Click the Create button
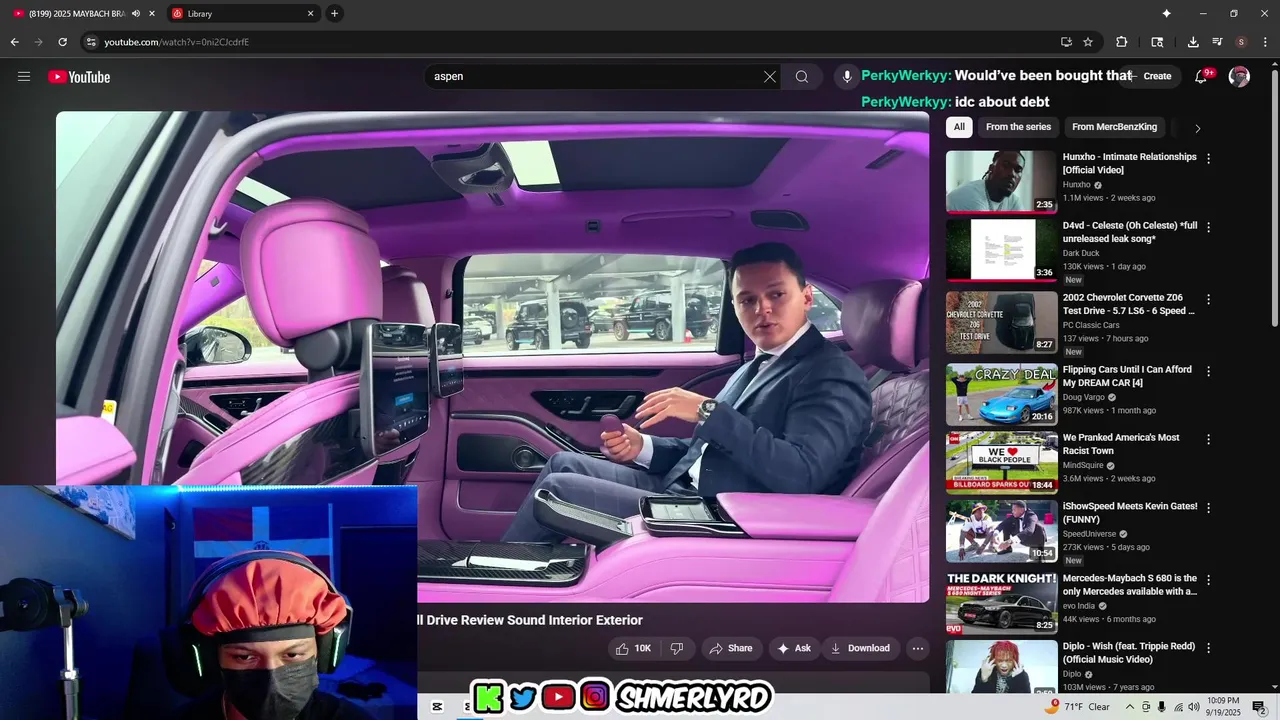Viewport: 1280px width, 720px height. (1148, 76)
